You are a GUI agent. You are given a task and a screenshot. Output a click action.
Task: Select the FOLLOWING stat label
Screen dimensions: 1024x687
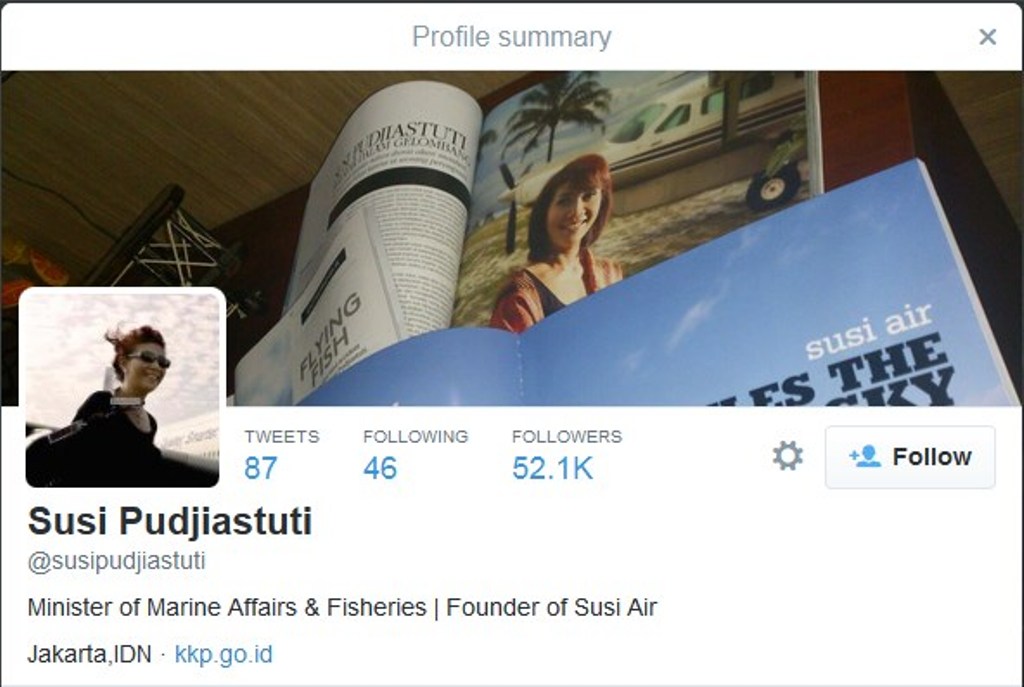point(415,436)
